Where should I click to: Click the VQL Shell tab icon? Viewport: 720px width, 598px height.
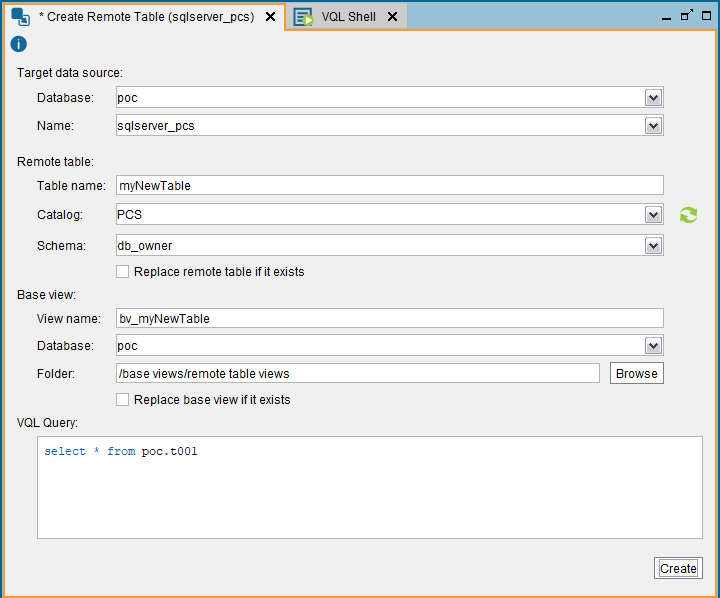[x=303, y=17]
